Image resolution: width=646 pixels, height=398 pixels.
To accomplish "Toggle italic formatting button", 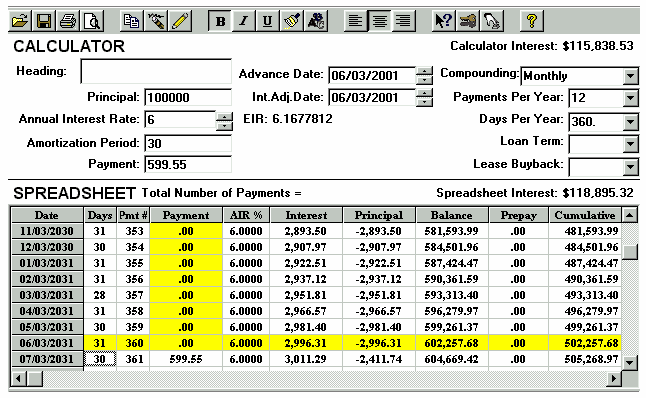I will point(244,21).
